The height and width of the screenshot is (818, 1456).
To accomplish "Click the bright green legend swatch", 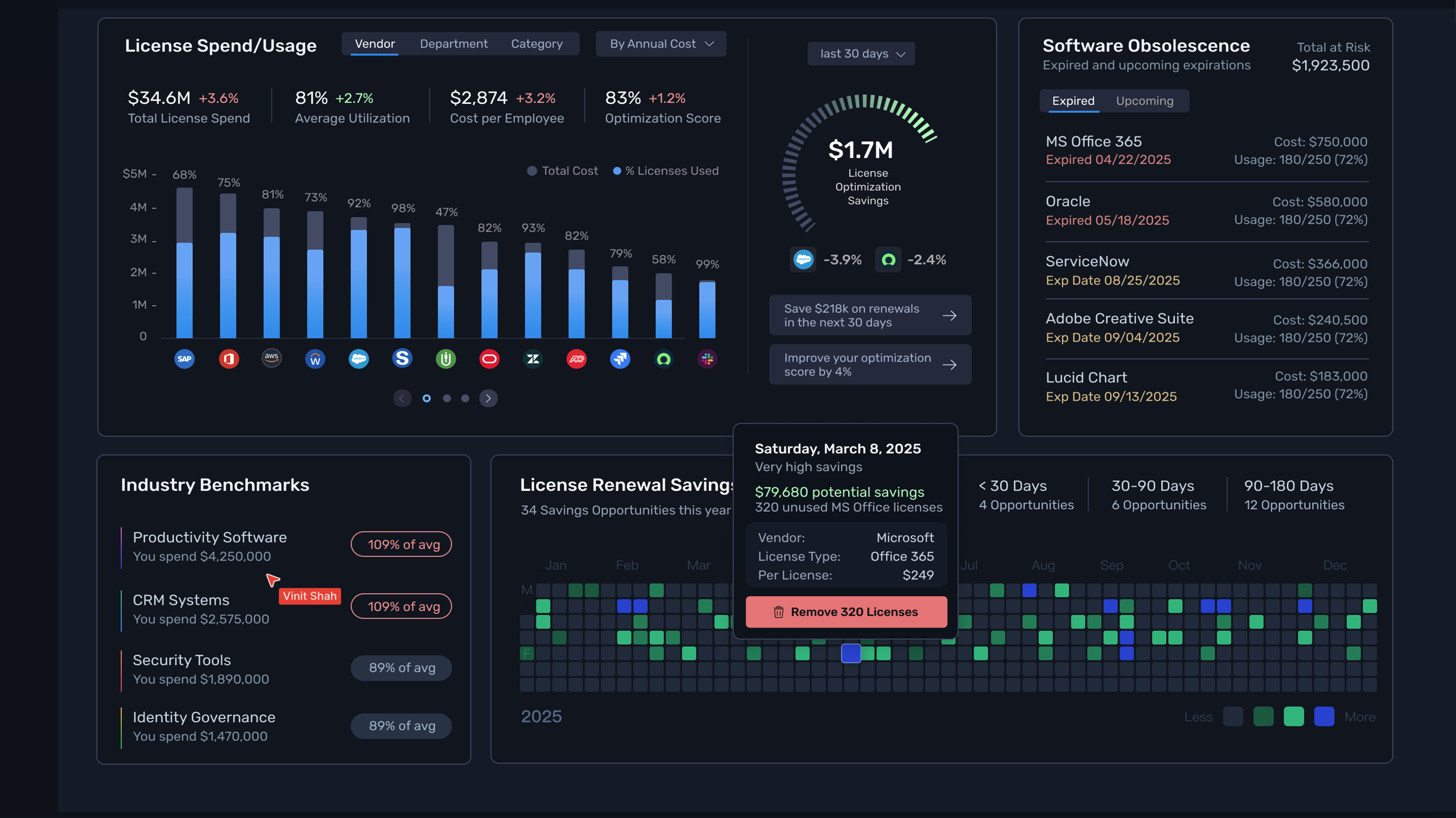I will coord(1294,716).
